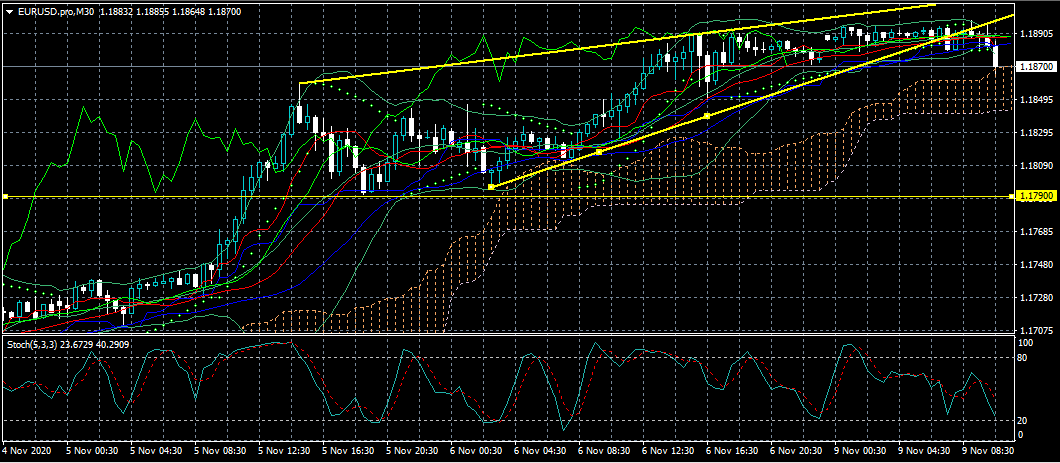Click the triangle arrow beside EURUSD.pro title

coord(9,12)
